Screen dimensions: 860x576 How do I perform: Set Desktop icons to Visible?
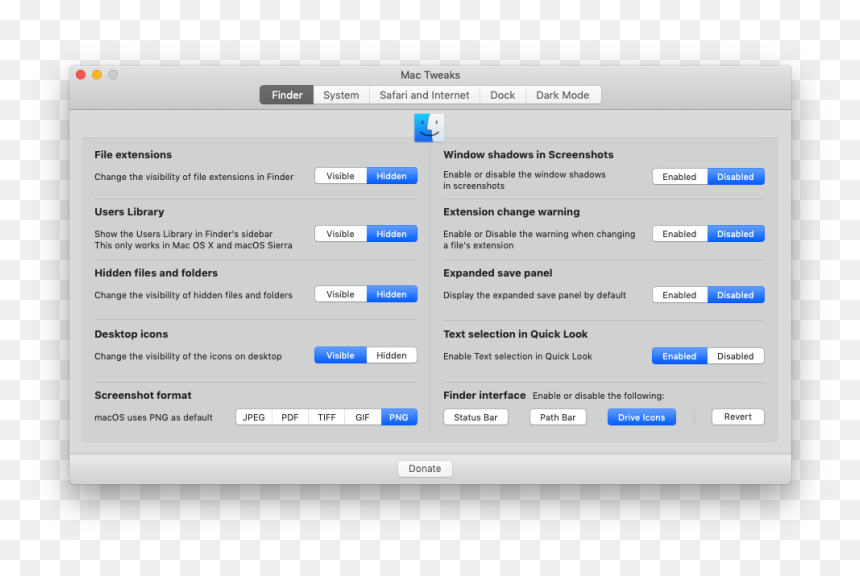click(341, 355)
